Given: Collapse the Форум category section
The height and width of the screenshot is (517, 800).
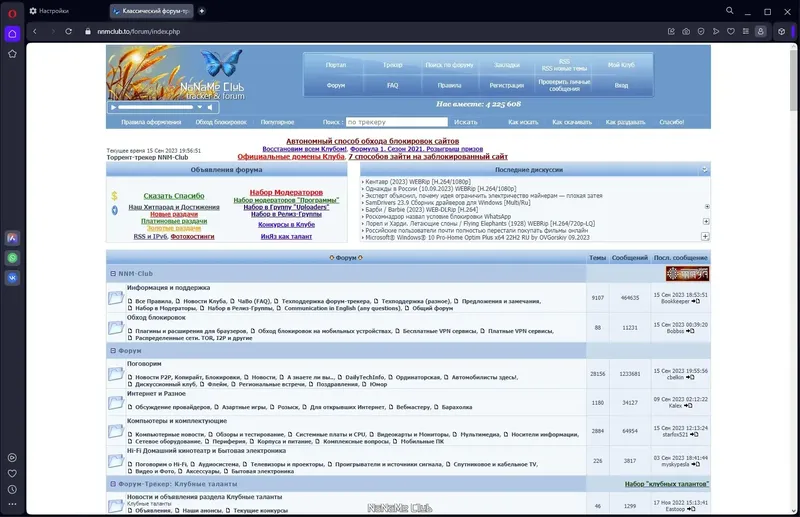Looking at the screenshot, I should (x=113, y=351).
